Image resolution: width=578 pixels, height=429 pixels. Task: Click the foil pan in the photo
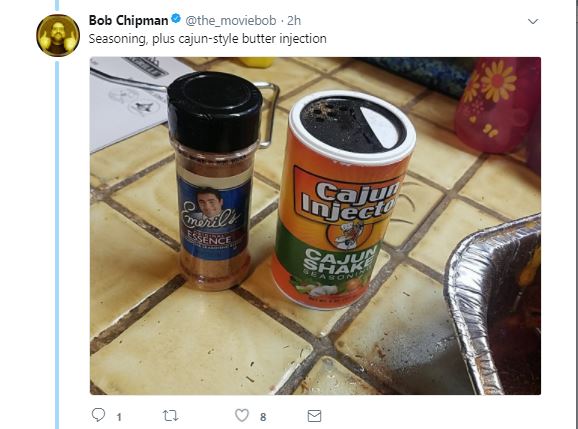(x=493, y=306)
